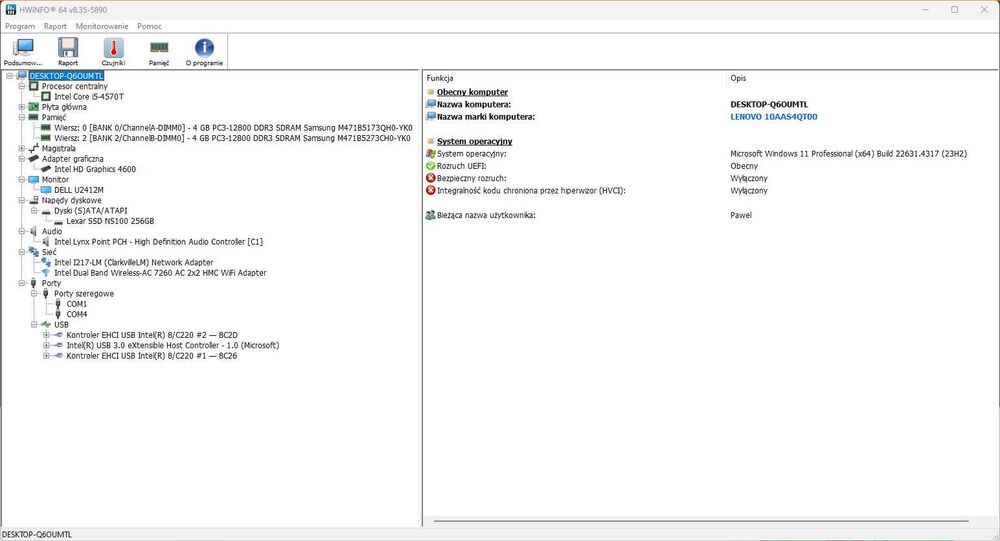Viewport: 1000px width, 541px height.
Task: Click the Lexar SSD disk icon
Action: point(59,221)
